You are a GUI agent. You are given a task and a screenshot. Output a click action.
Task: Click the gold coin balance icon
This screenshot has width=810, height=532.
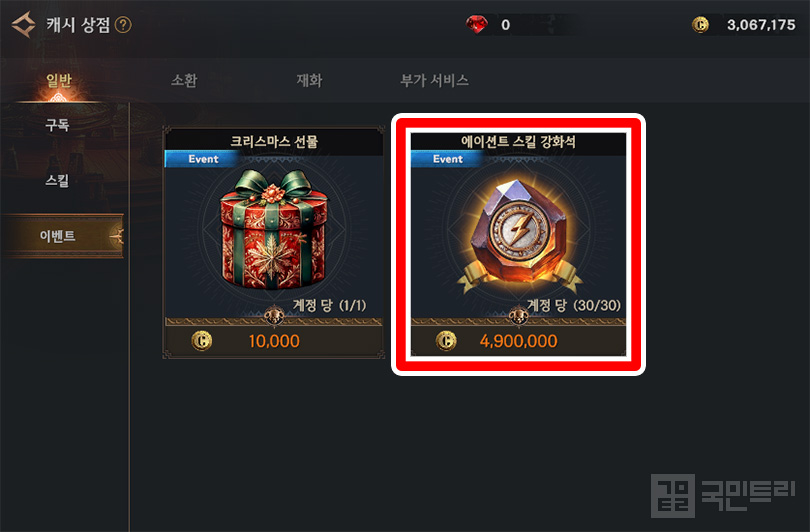[x=700, y=24]
